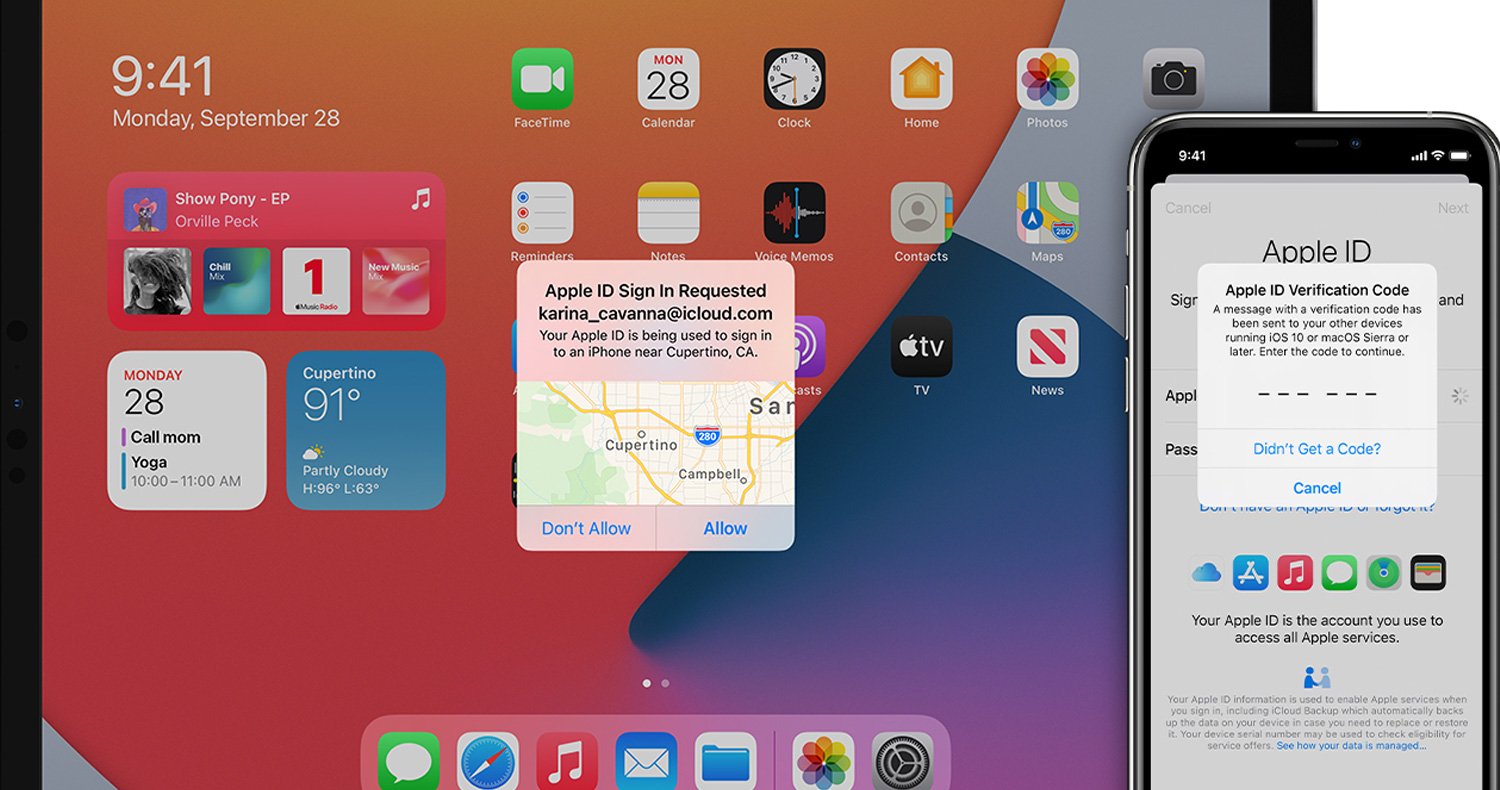
Task: Tap Allow on Apple ID sign-in alert
Action: (x=725, y=528)
